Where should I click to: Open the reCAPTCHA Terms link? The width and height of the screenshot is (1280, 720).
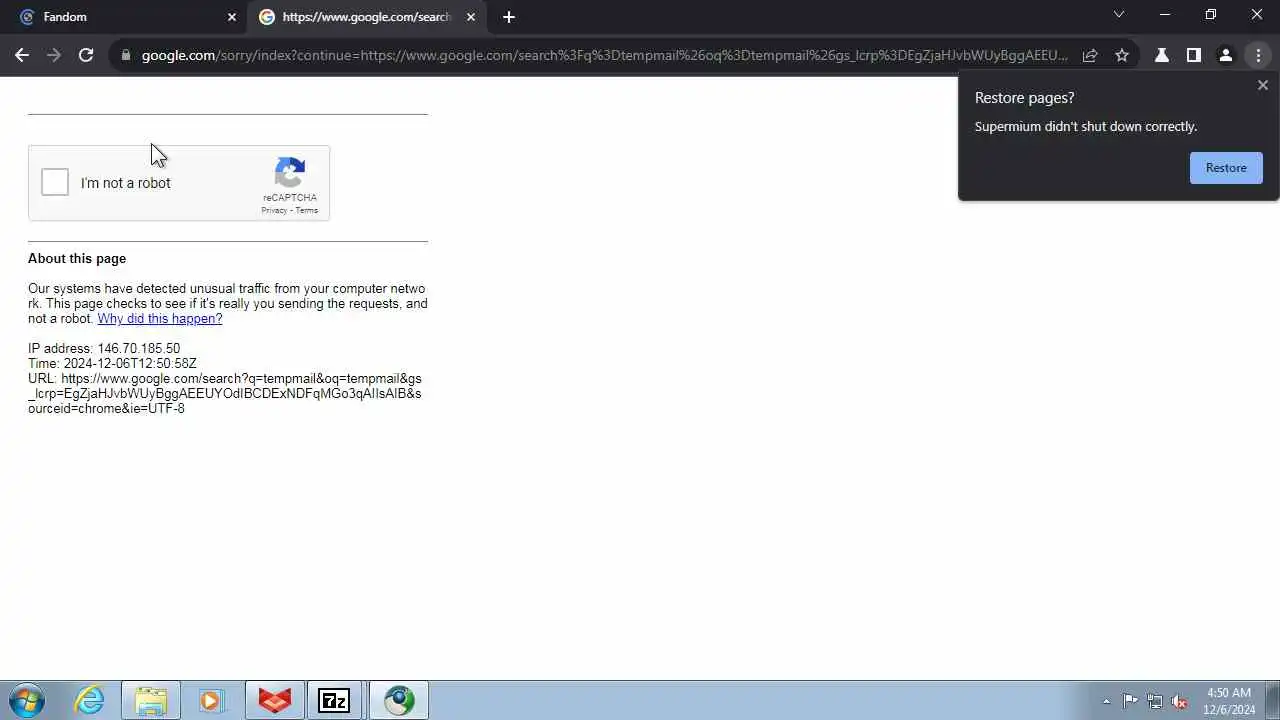[x=306, y=210]
